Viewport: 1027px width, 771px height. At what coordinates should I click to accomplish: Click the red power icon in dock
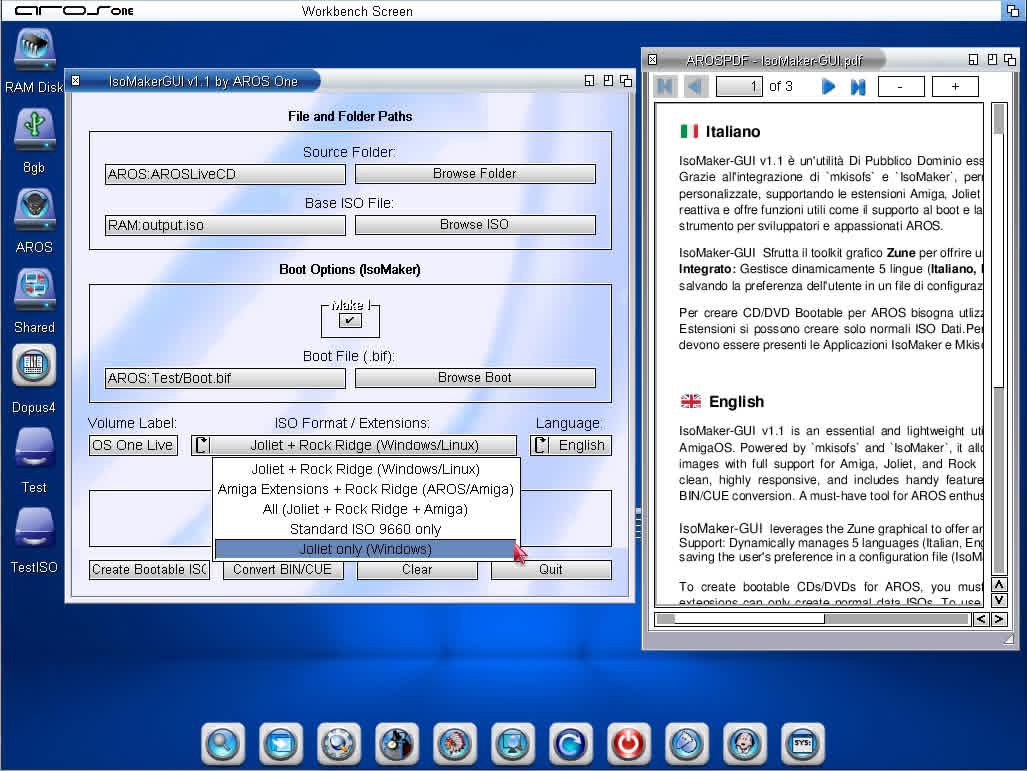tap(628, 743)
